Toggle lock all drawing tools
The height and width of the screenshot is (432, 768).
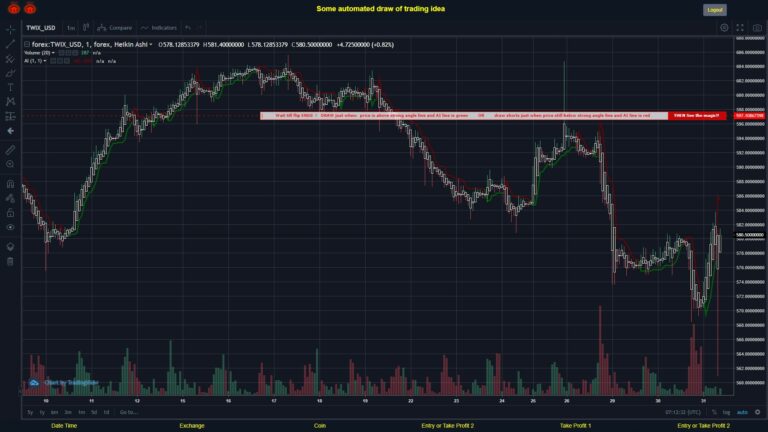[x=10, y=213]
